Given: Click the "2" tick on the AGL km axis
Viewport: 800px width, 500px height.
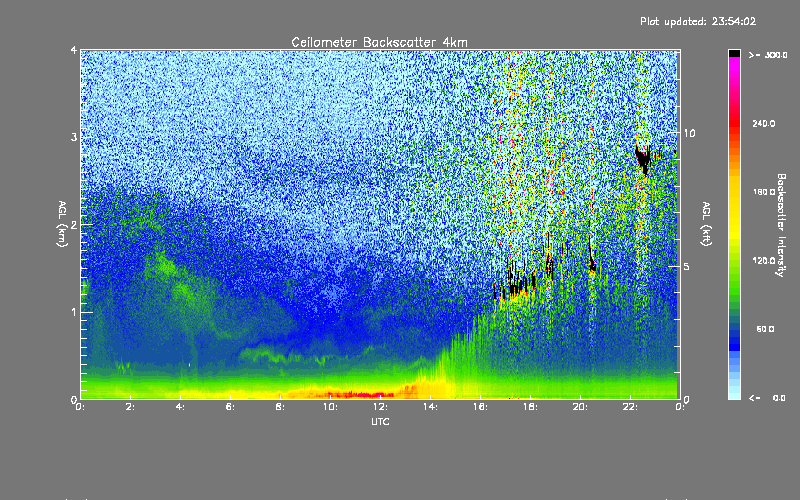Looking at the screenshot, I should 74,224.
